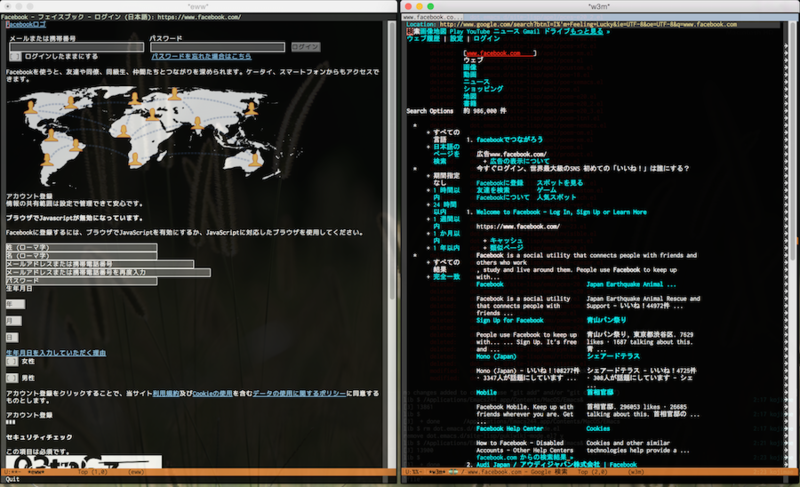Filter results by 1 週間以内
Viewport: 800px width, 487px height.
point(446,223)
